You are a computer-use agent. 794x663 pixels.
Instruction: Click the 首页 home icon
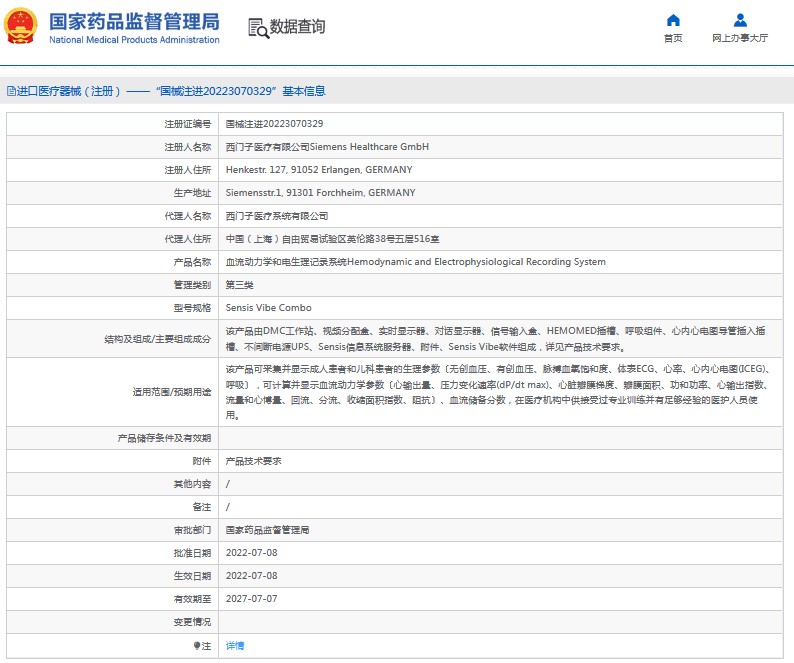pyautogui.click(x=673, y=20)
